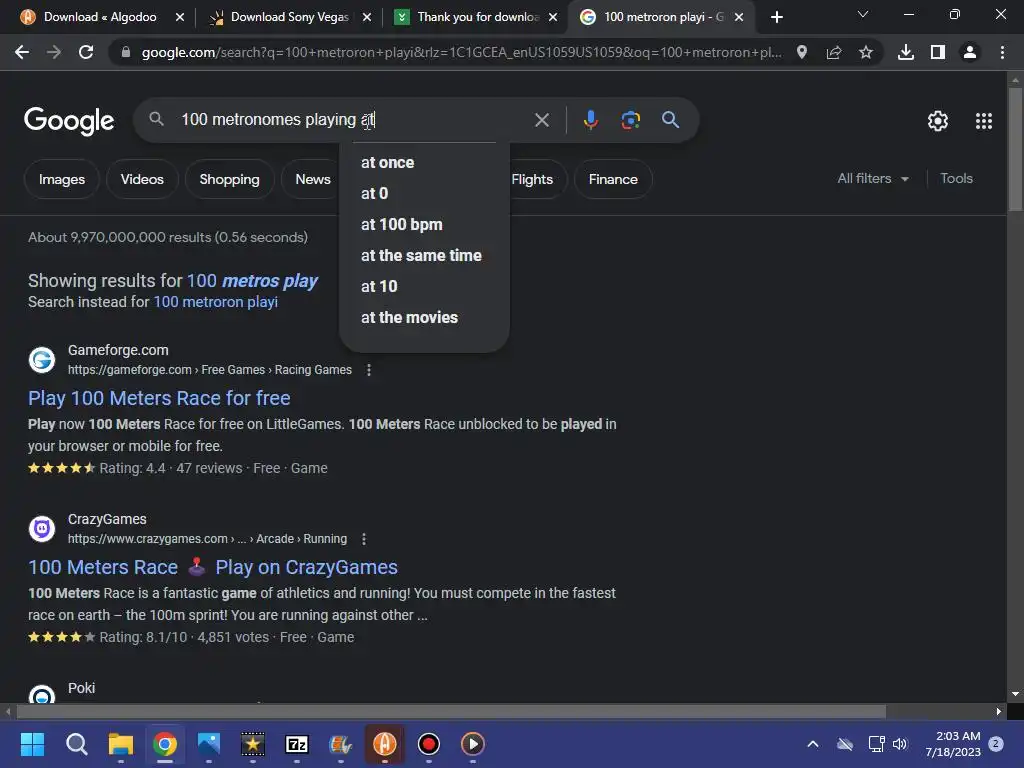
Task: Click the Chrome forward arrow button
Action: pos(54,52)
